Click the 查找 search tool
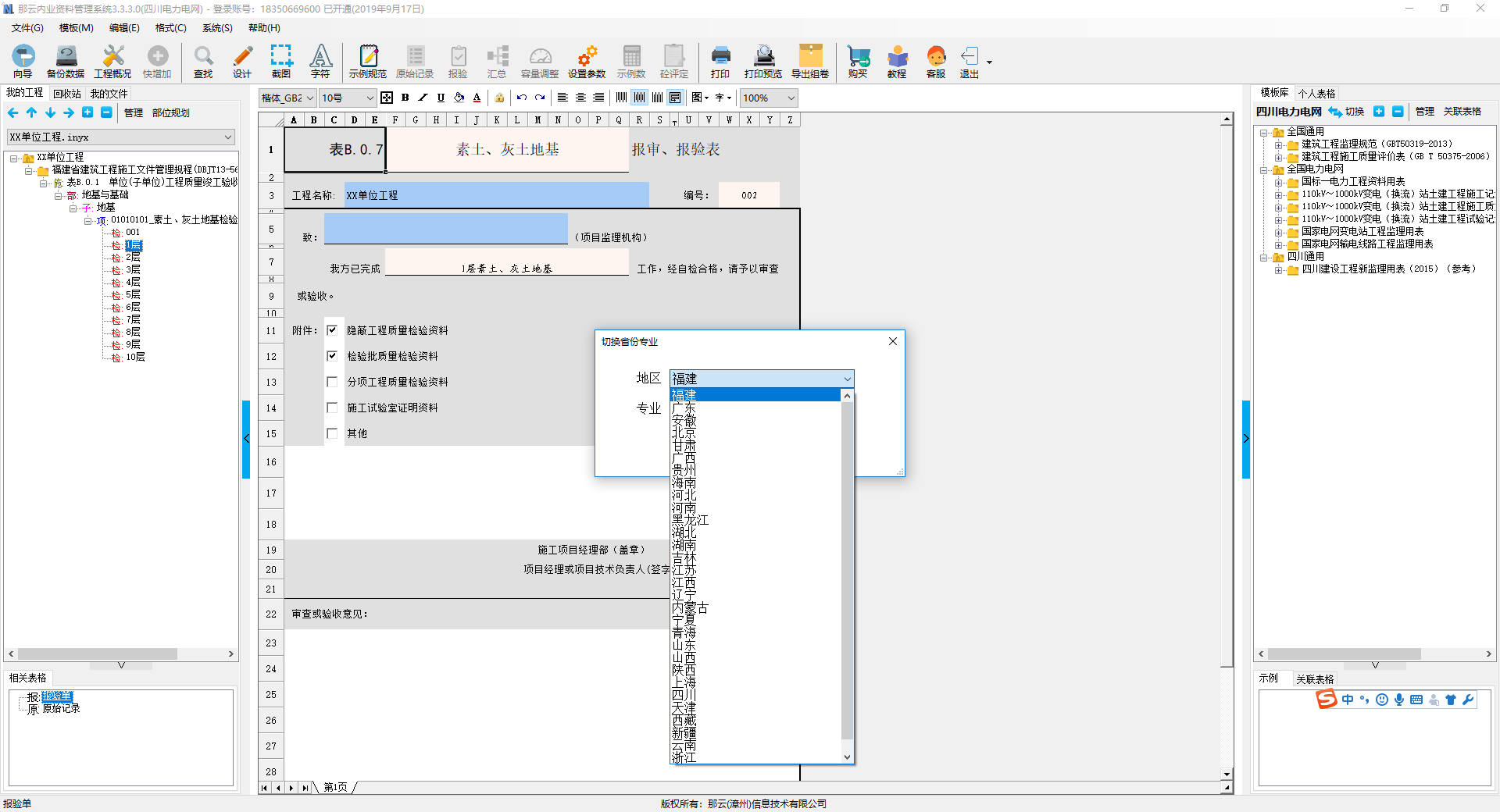This screenshot has height=812, width=1500. tap(203, 62)
